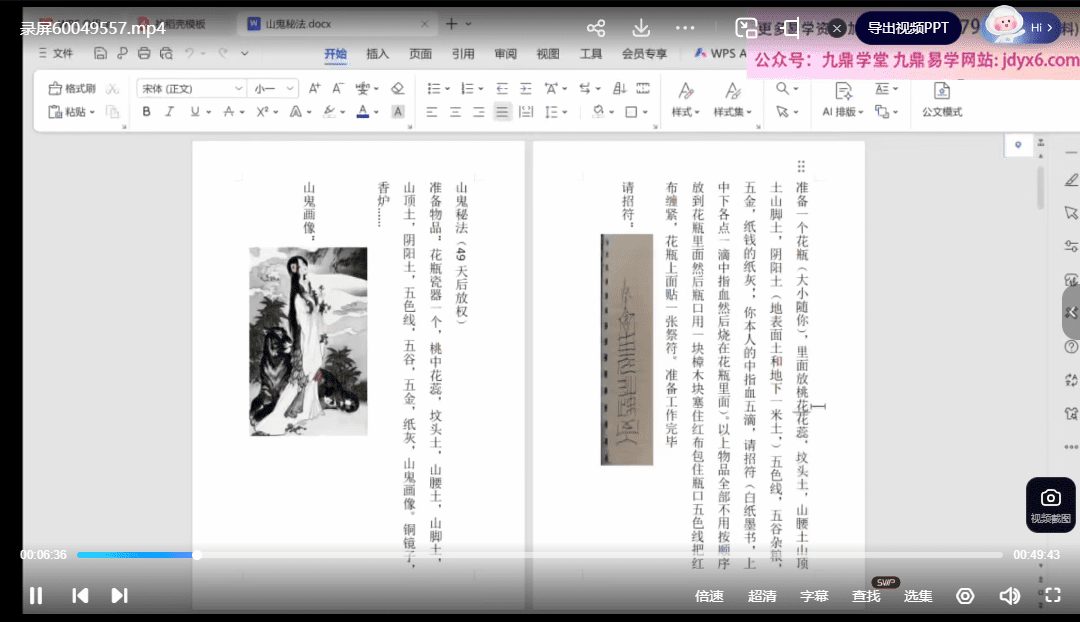1080x622 pixels.
Task: Click the share icon in player header
Action: 596,28
